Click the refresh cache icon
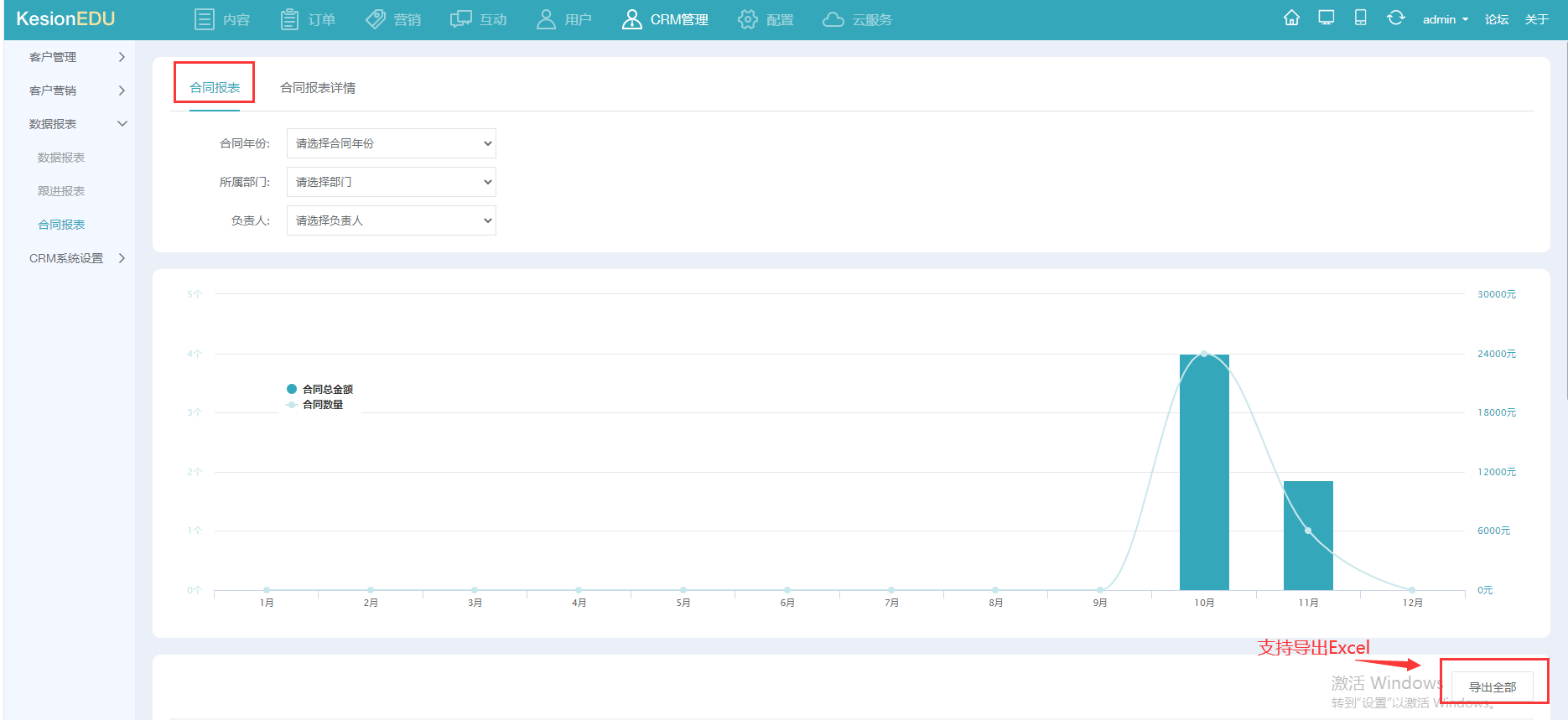Screen dimensions: 1568x720 [1395, 18]
